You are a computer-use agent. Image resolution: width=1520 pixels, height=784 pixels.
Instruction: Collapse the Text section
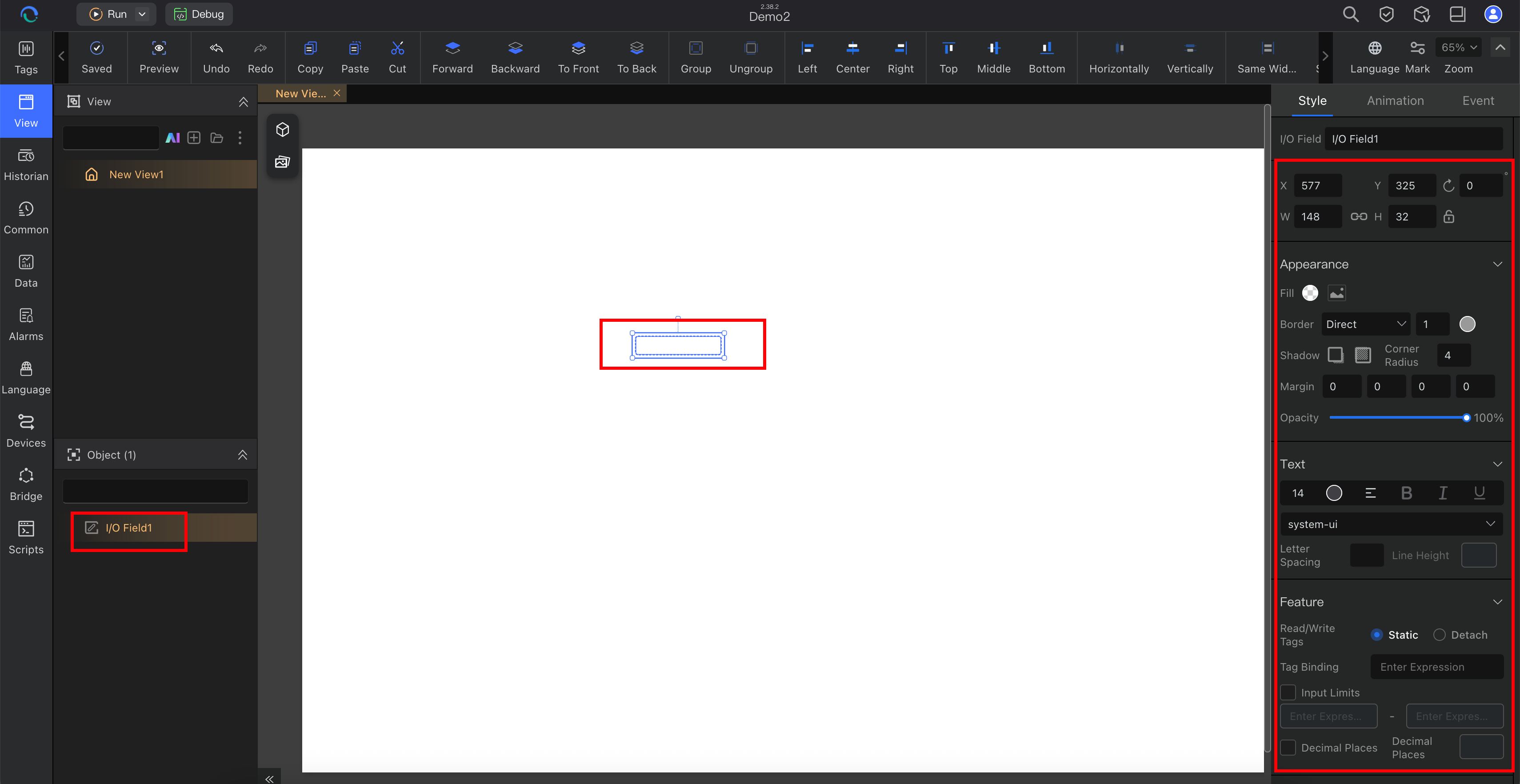pos(1498,464)
